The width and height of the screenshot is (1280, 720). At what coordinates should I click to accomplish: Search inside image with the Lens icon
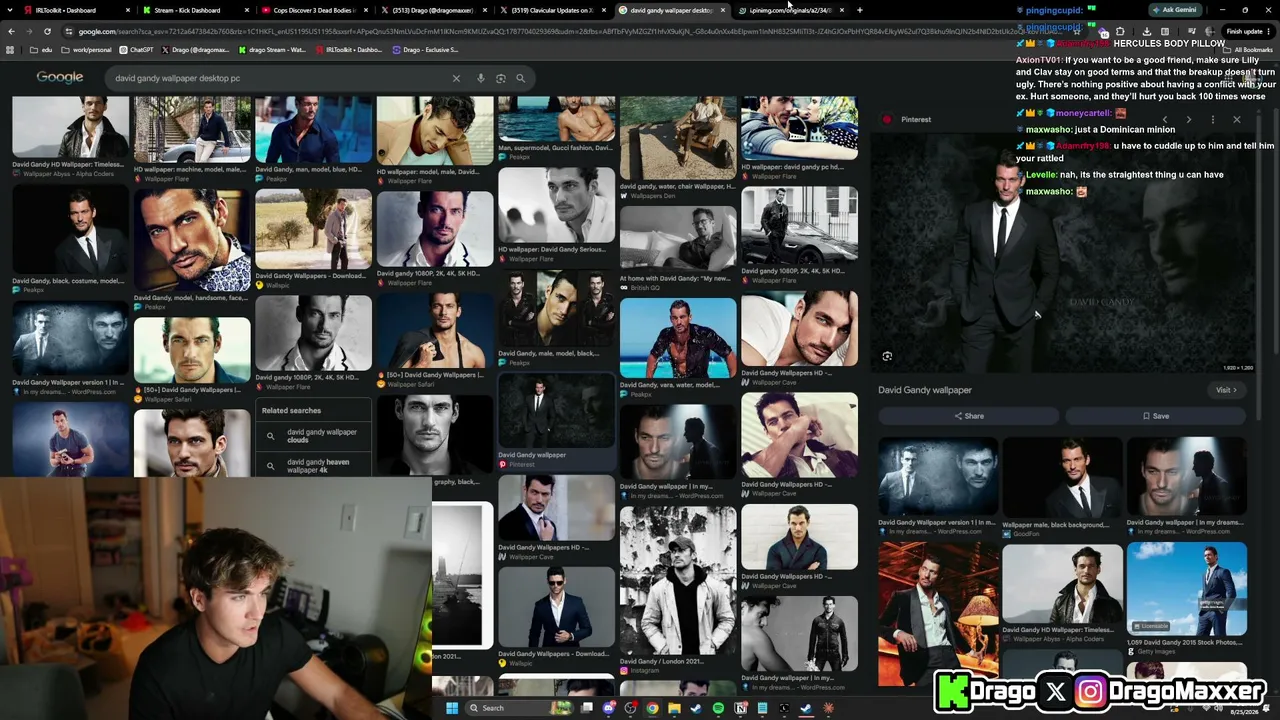tap(887, 356)
